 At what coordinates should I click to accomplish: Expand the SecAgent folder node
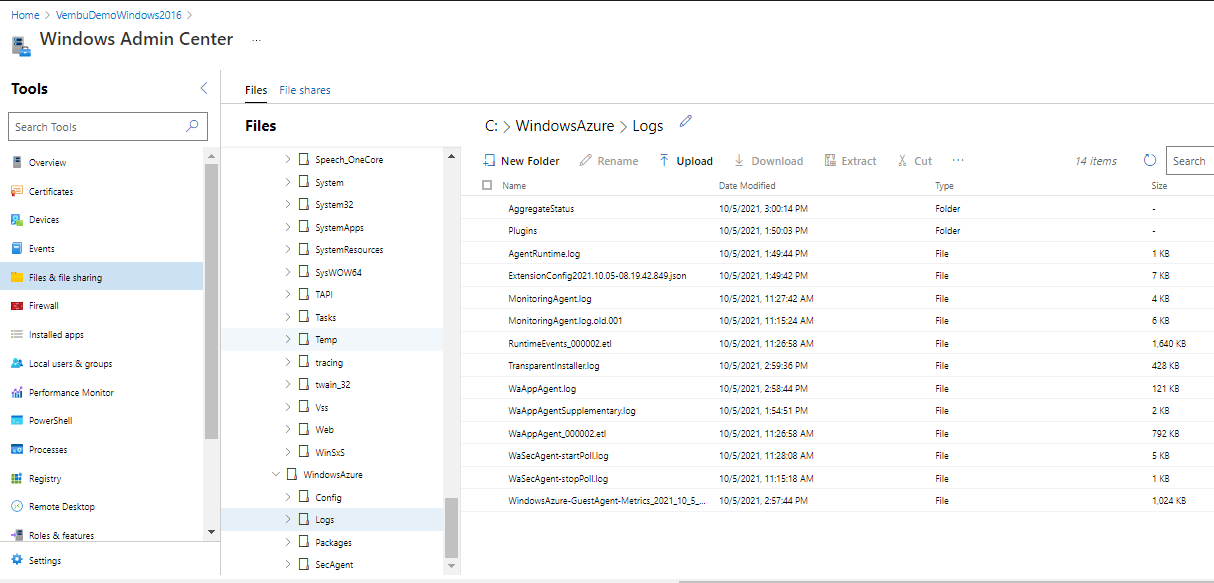click(x=288, y=564)
